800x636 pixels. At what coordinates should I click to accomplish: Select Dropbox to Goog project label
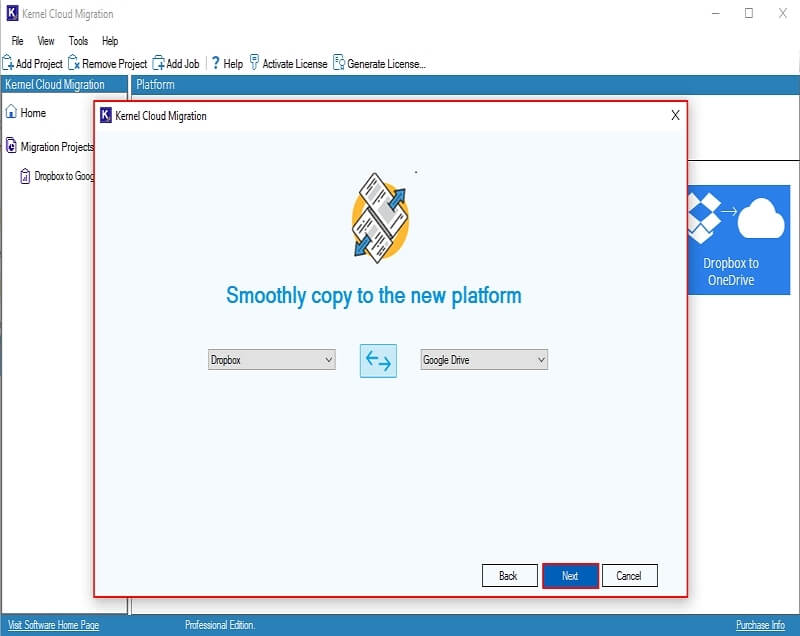[x=64, y=176]
